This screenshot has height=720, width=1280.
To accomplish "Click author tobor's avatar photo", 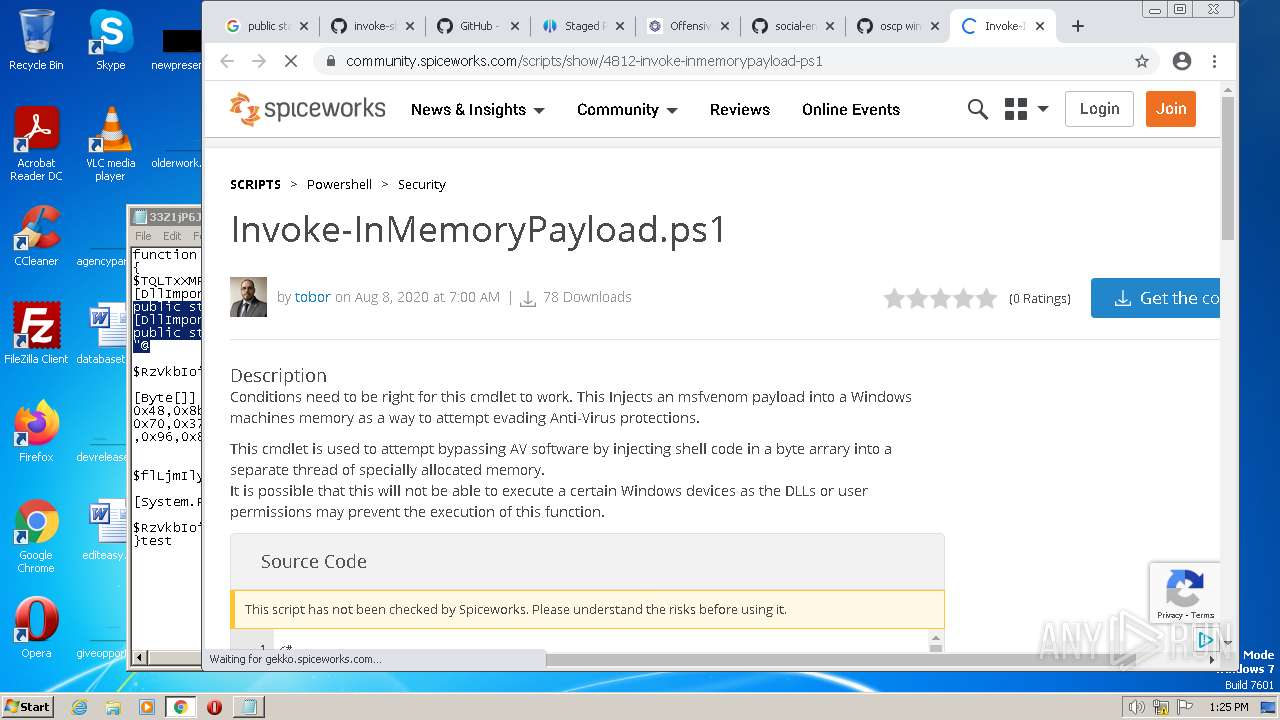I will (248, 297).
